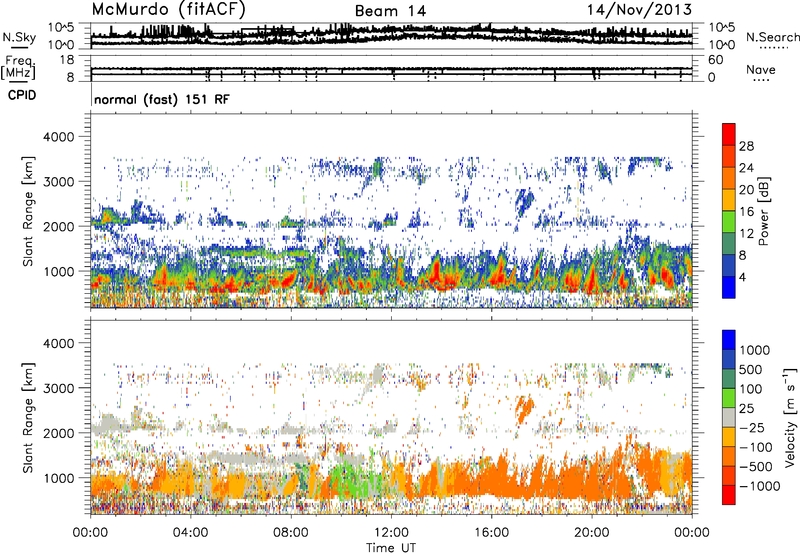
Task: Click Power colorbar segment between 8 and 12
Action: click(x=729, y=243)
